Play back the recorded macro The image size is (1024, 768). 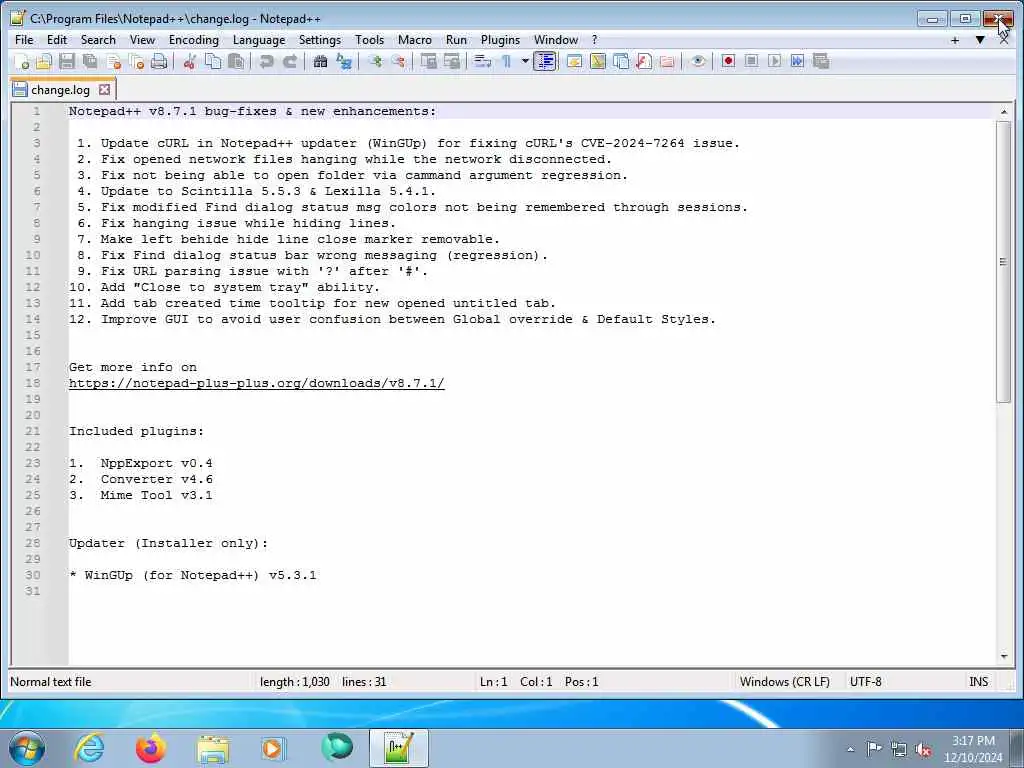pyautogui.click(x=775, y=61)
